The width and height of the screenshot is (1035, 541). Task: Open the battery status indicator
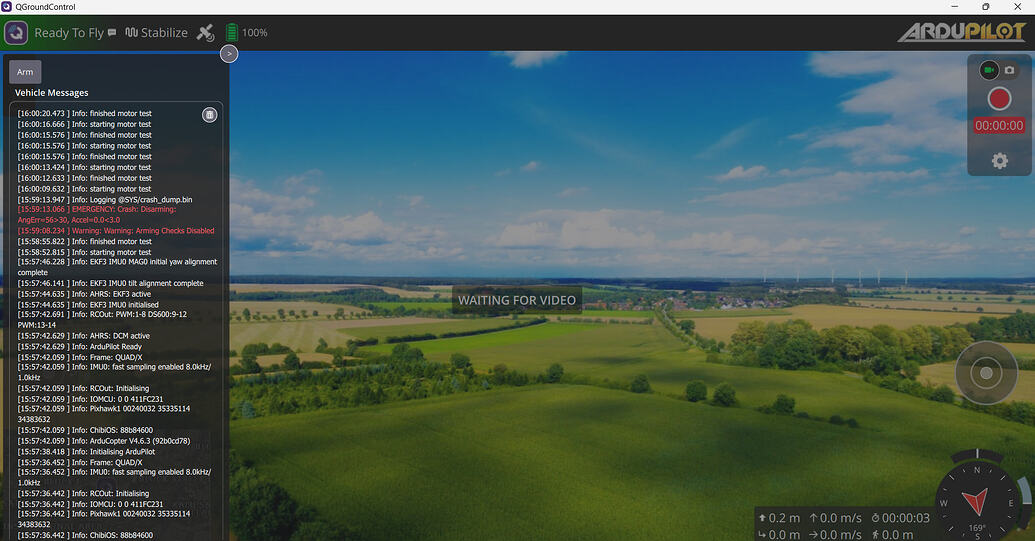[x=232, y=32]
